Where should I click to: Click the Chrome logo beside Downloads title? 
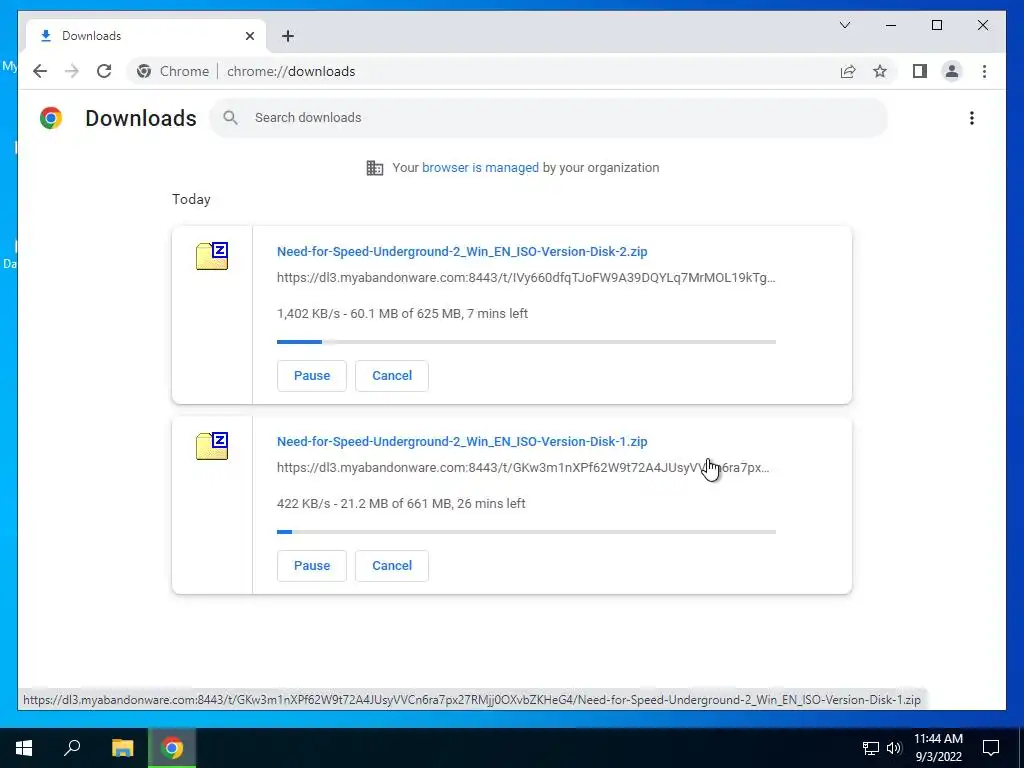click(51, 118)
